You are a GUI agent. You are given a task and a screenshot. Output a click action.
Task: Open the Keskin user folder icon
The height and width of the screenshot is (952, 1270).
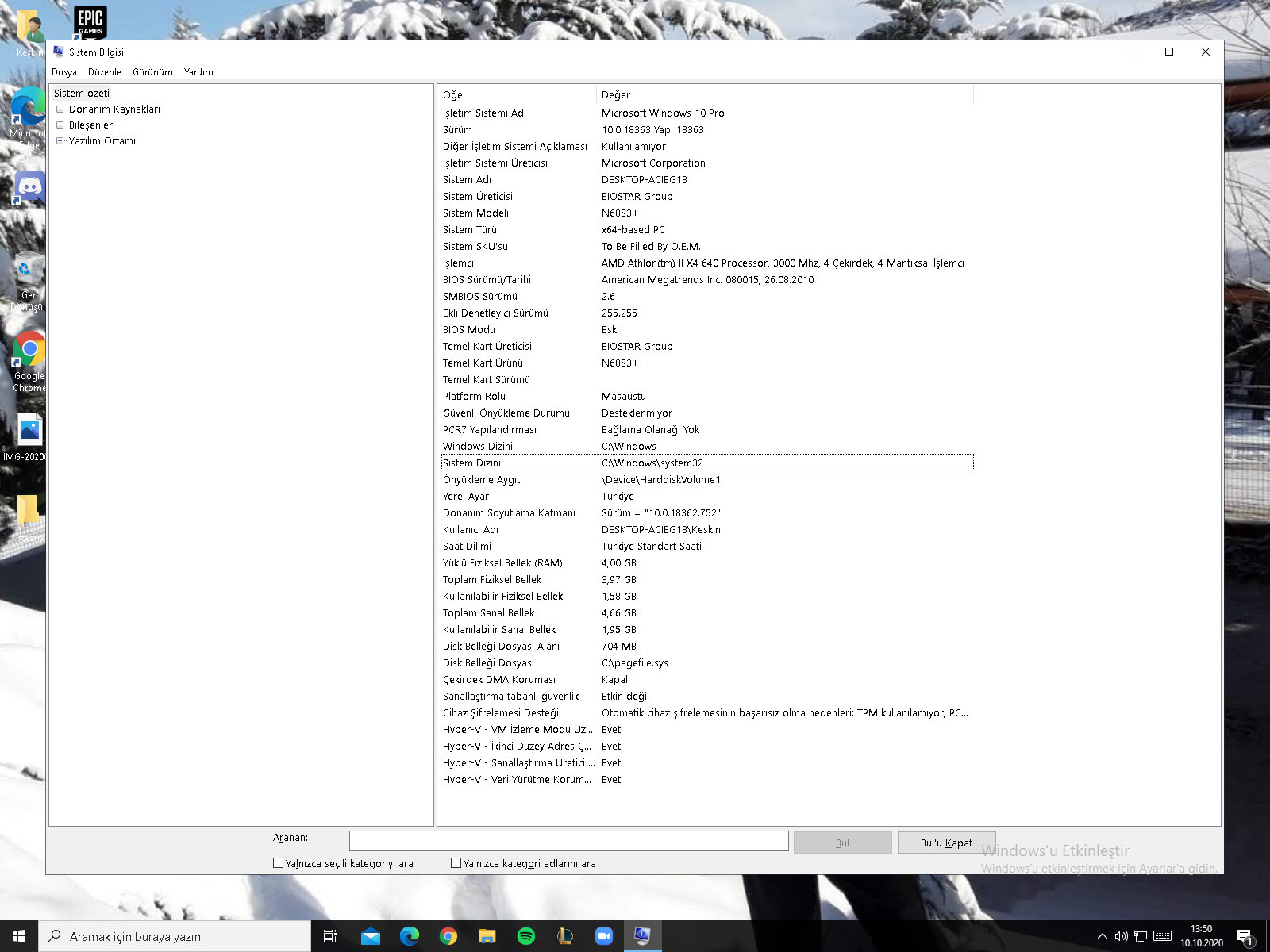click(29, 33)
